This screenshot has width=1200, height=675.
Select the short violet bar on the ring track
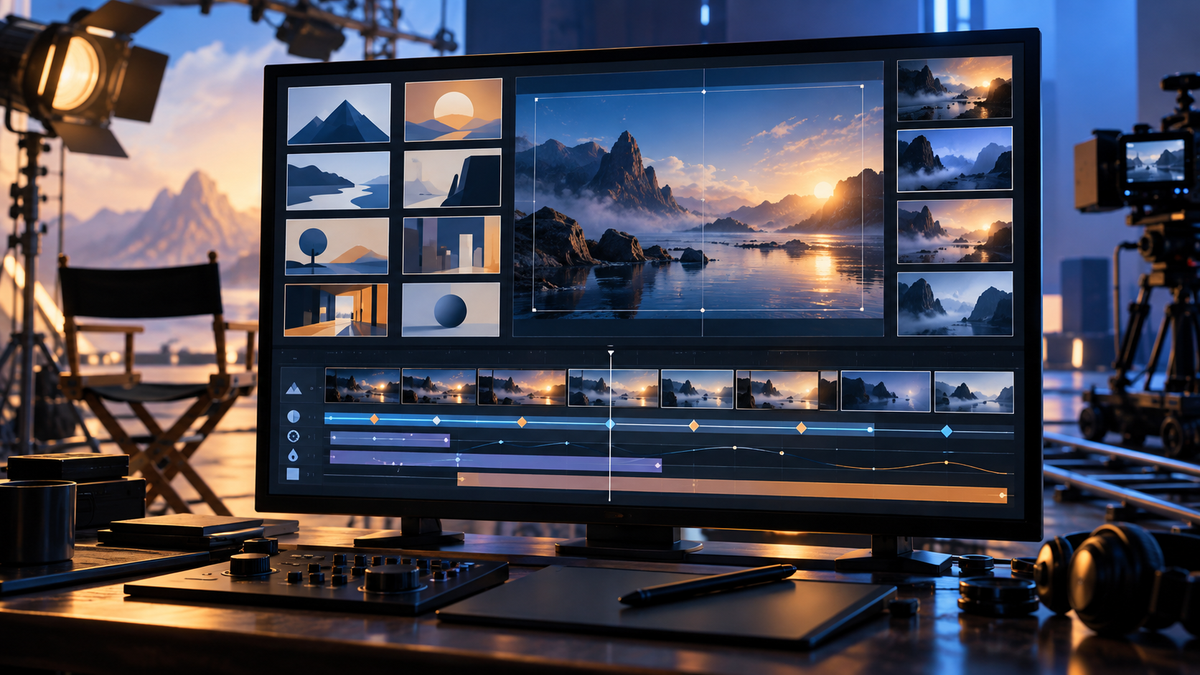(x=390, y=439)
